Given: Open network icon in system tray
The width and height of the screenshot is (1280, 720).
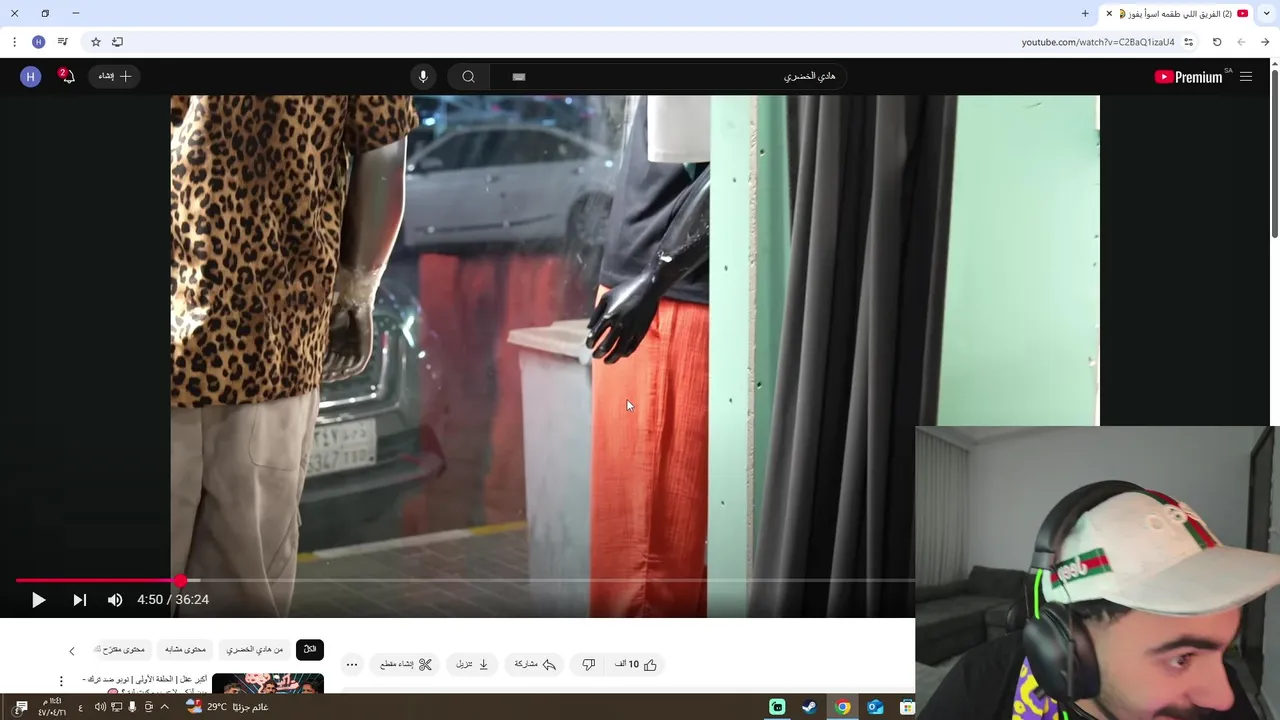Looking at the screenshot, I should (x=116, y=707).
